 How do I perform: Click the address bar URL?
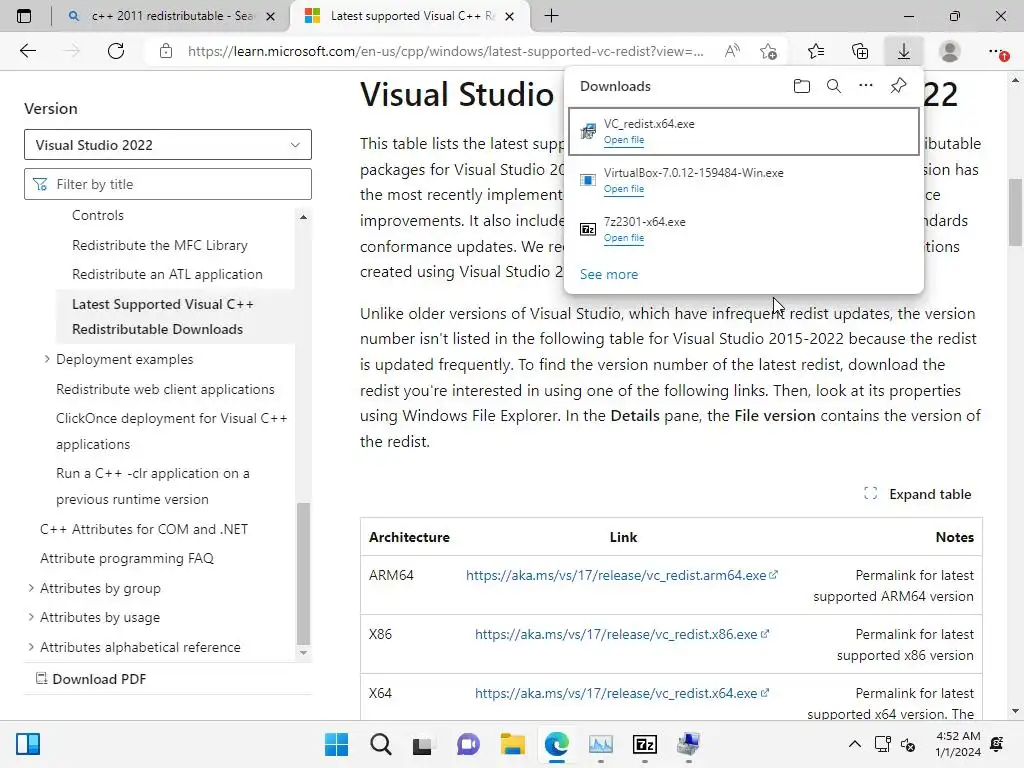(x=445, y=51)
